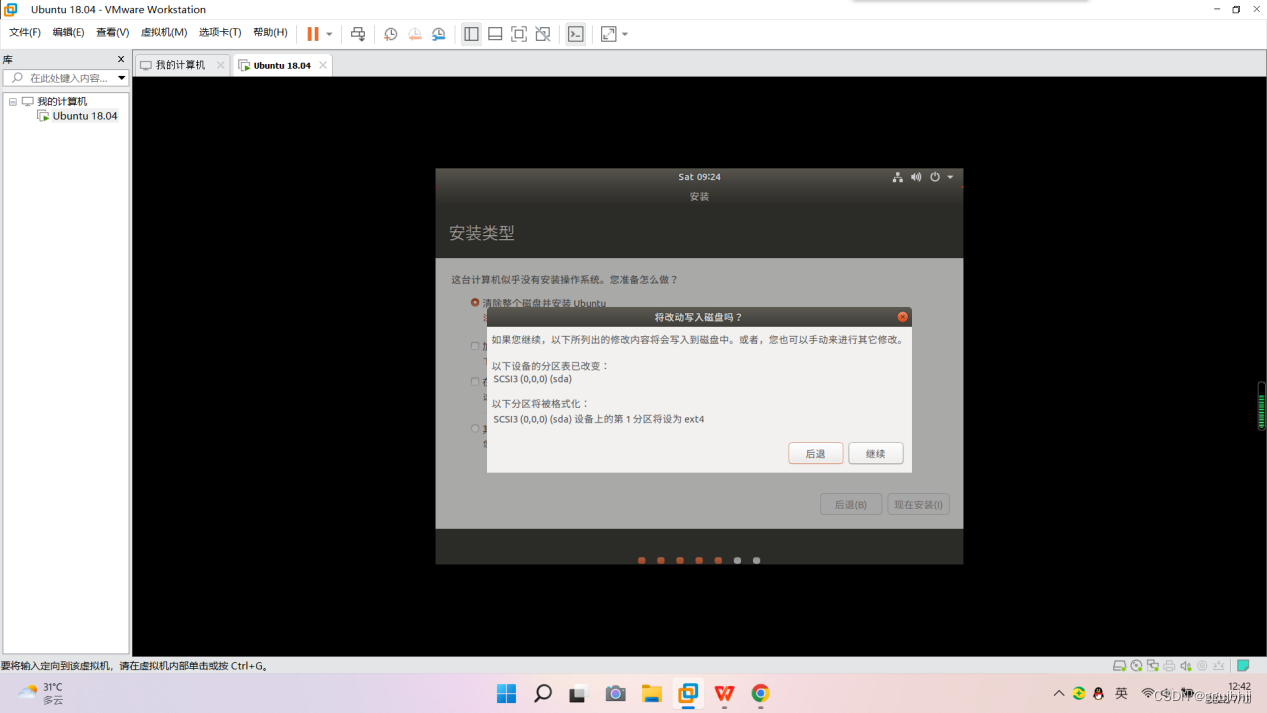Click the CD/DVD device status icon
Image resolution: width=1267 pixels, height=713 pixels.
[x=1136, y=666]
